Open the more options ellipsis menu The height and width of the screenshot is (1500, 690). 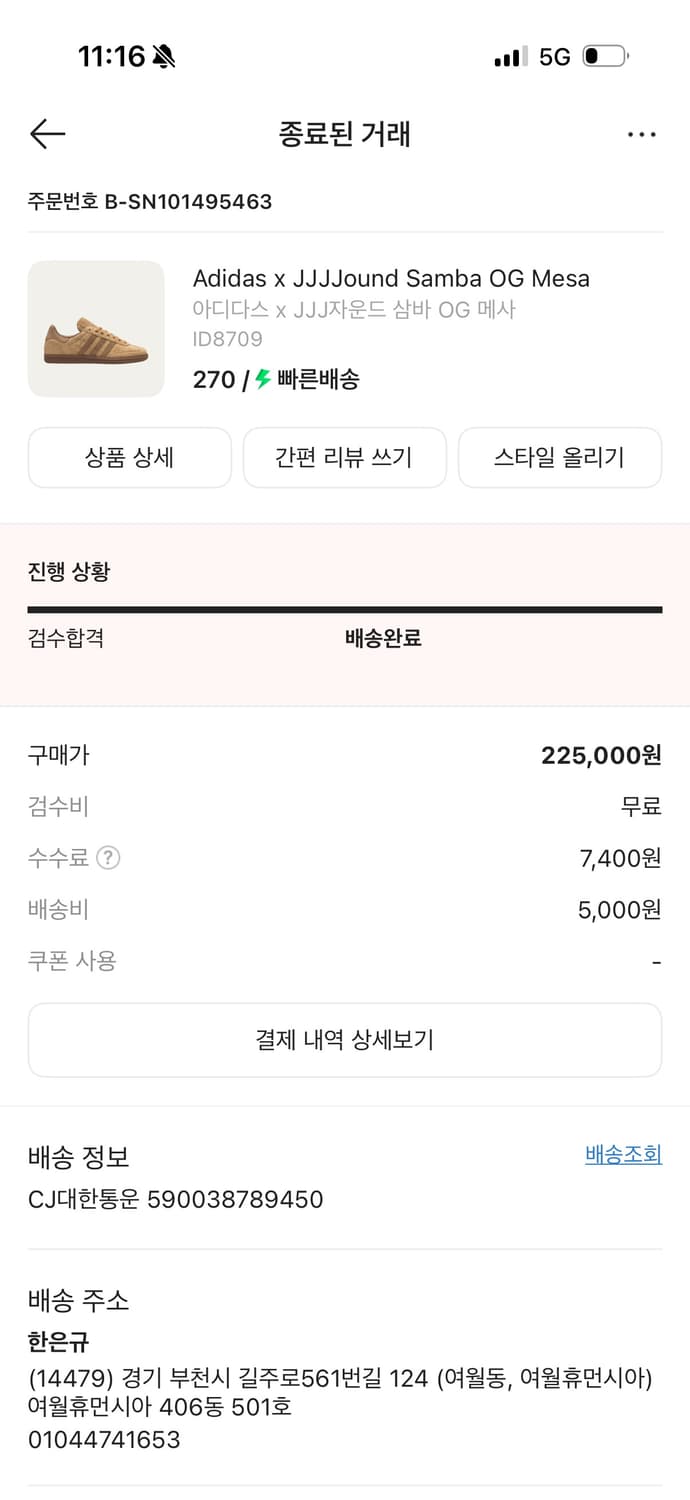pyautogui.click(x=641, y=133)
